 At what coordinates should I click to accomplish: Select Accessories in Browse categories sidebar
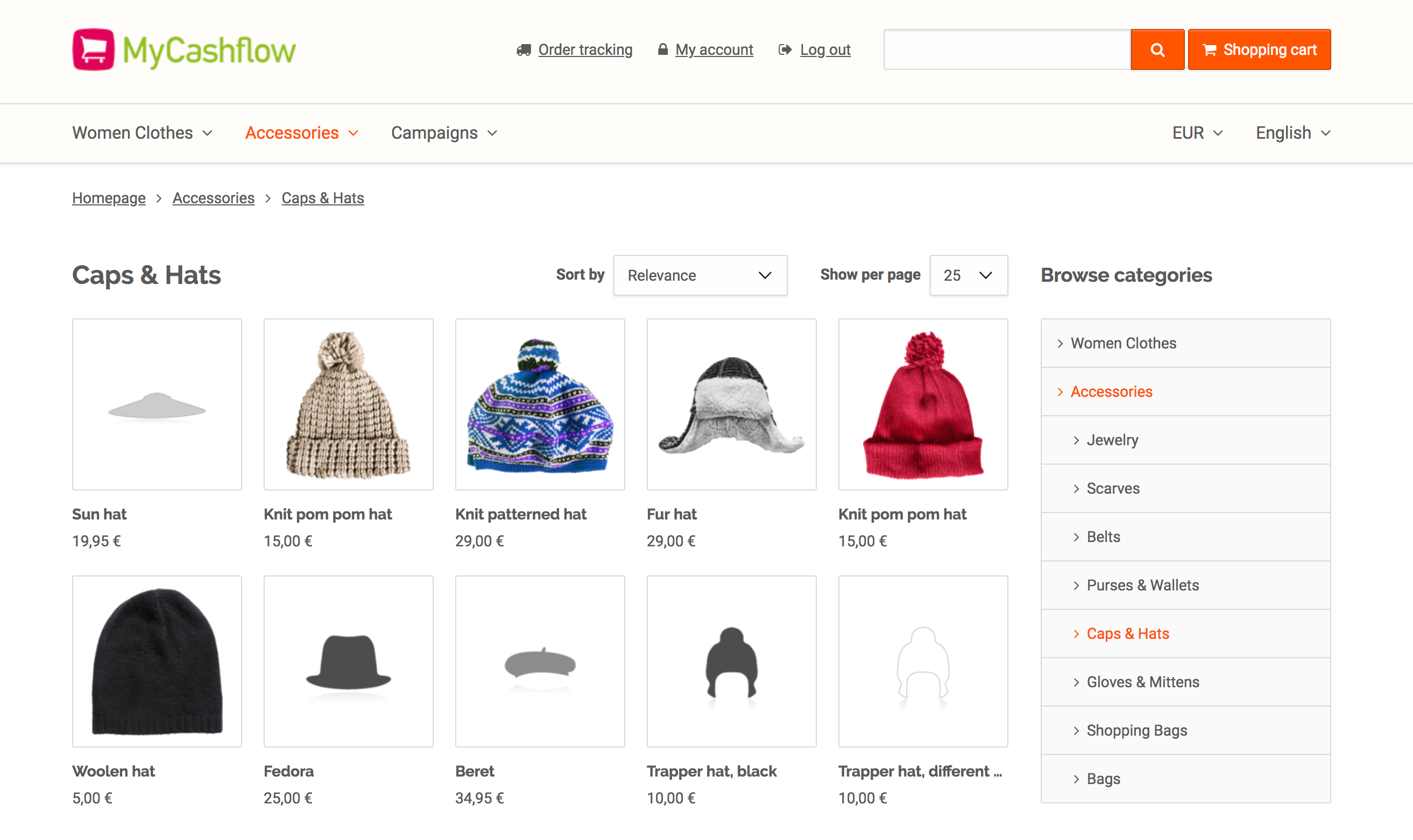1185,391
